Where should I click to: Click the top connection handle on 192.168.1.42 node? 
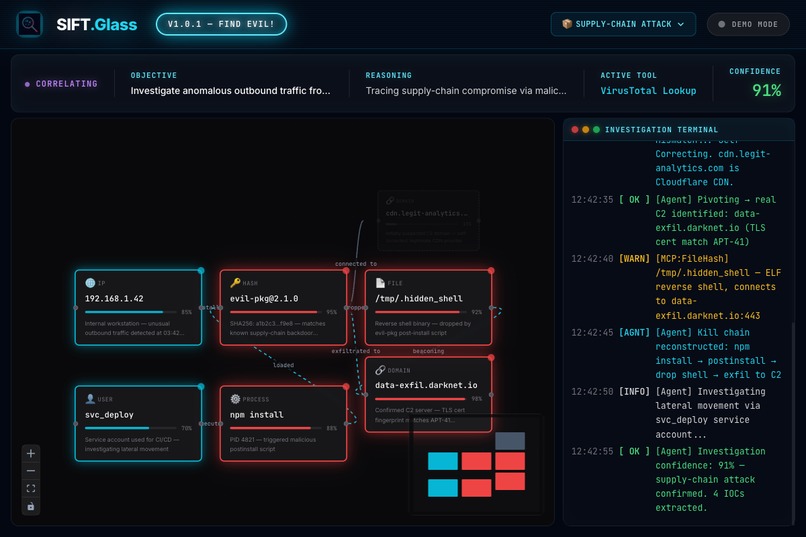201,270
